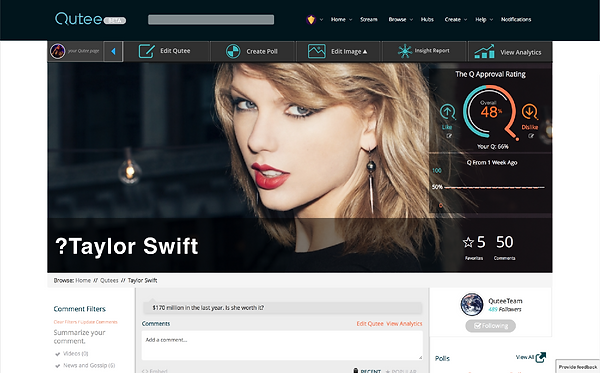
Task: Click the orange View Analytics link above comments
Action: pos(404,324)
